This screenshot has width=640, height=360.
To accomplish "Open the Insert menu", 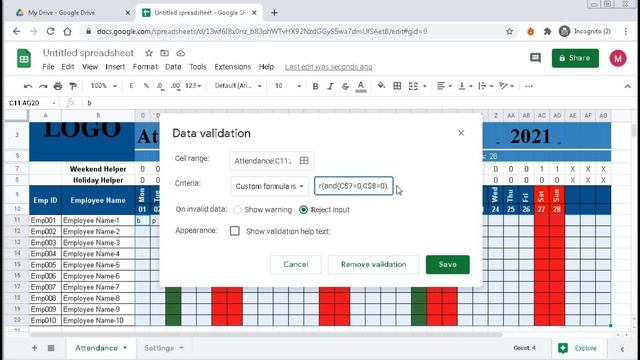I will pos(115,67).
